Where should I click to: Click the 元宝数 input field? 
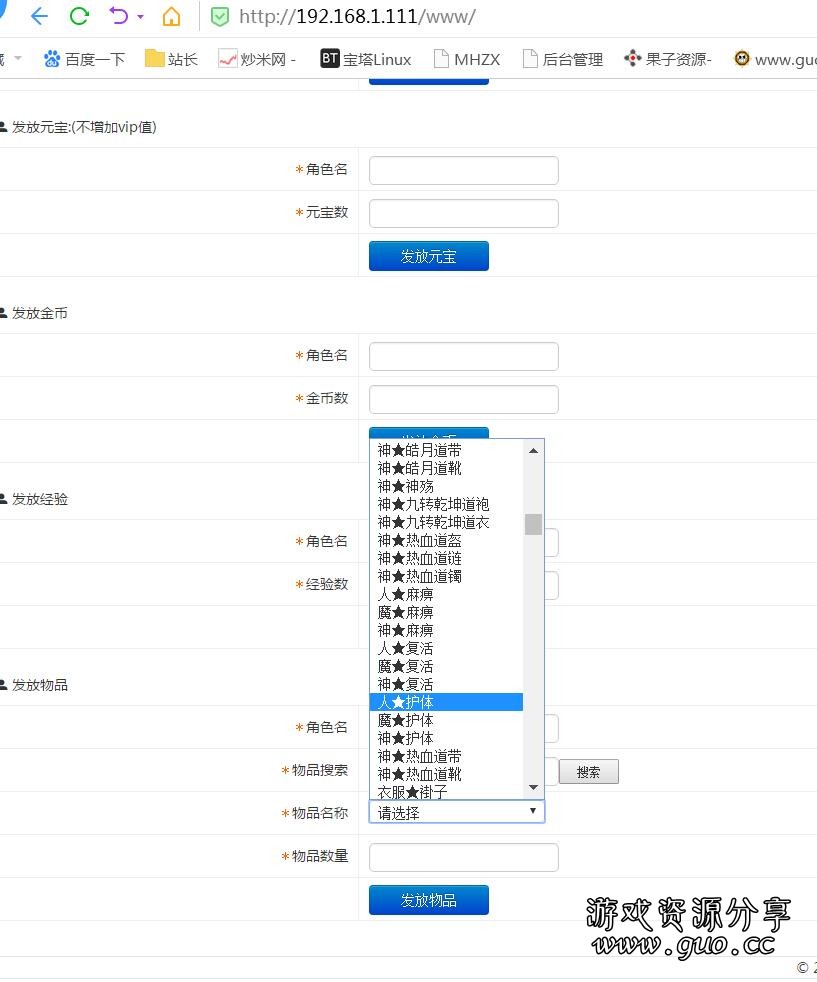[x=463, y=213]
